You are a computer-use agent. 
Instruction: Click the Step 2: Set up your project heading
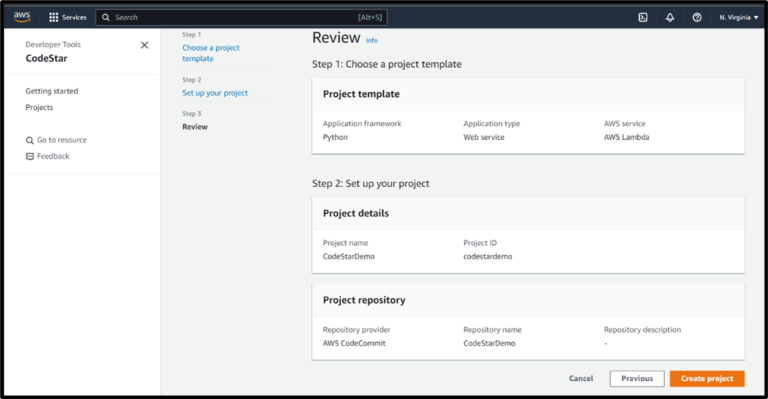371,184
